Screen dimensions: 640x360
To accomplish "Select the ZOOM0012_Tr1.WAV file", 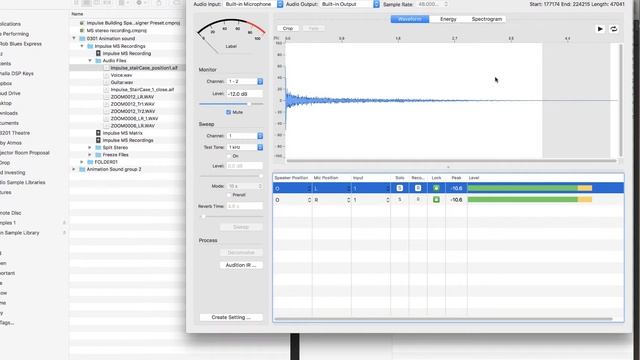I will point(133,104).
